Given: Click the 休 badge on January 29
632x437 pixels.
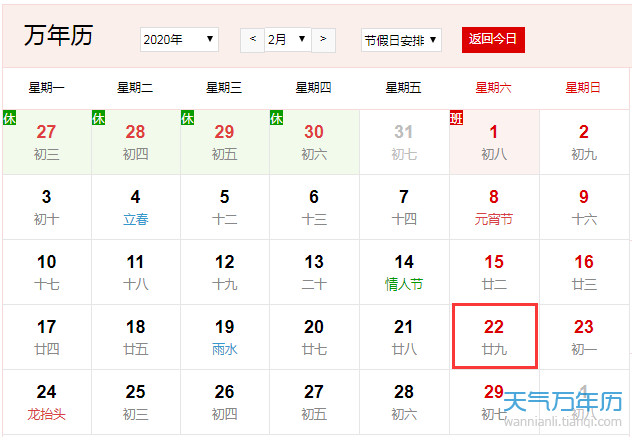Looking at the screenshot, I should pos(187,118).
